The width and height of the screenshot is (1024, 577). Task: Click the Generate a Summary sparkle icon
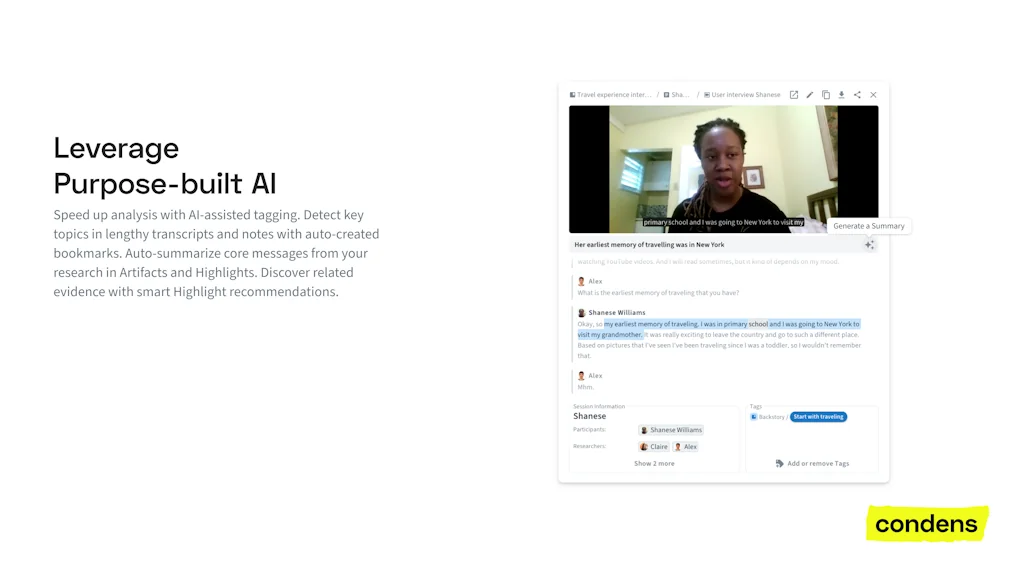click(869, 245)
